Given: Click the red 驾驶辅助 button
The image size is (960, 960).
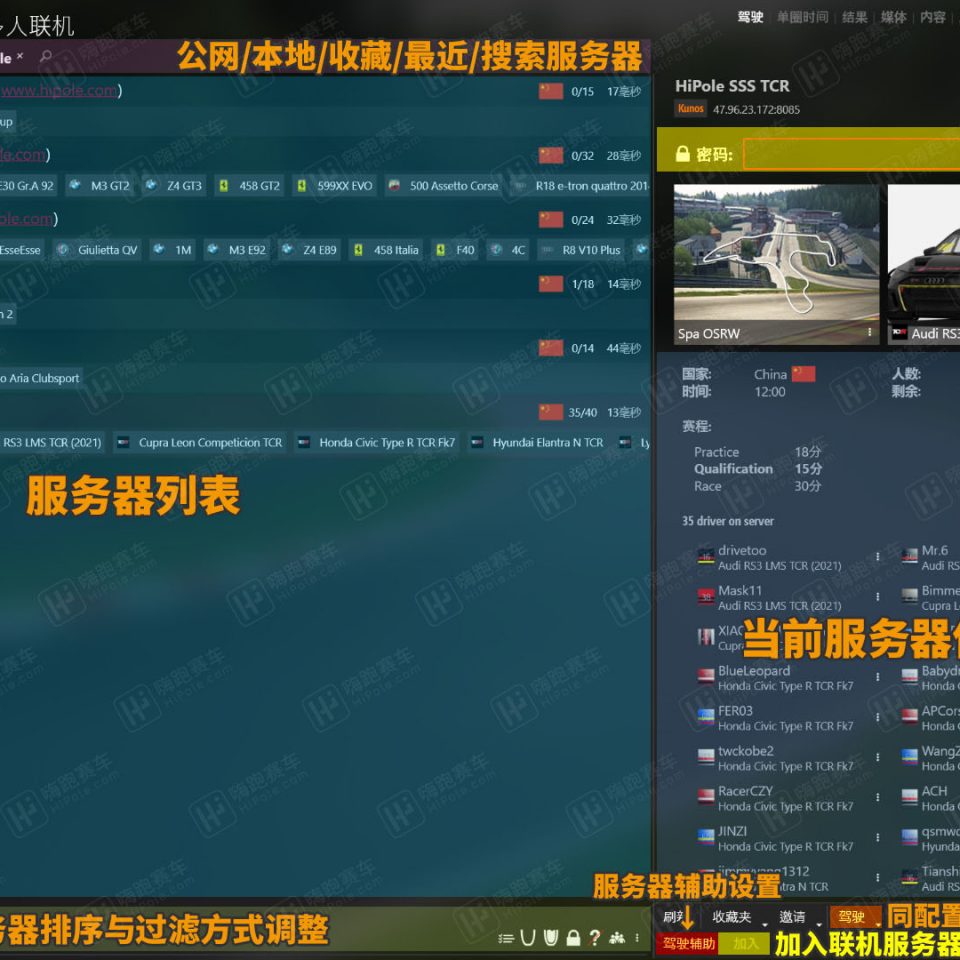Looking at the screenshot, I should coord(688,943).
